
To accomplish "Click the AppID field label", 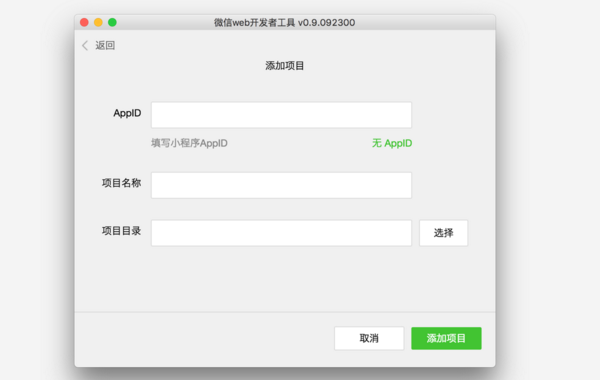I will 127,113.
